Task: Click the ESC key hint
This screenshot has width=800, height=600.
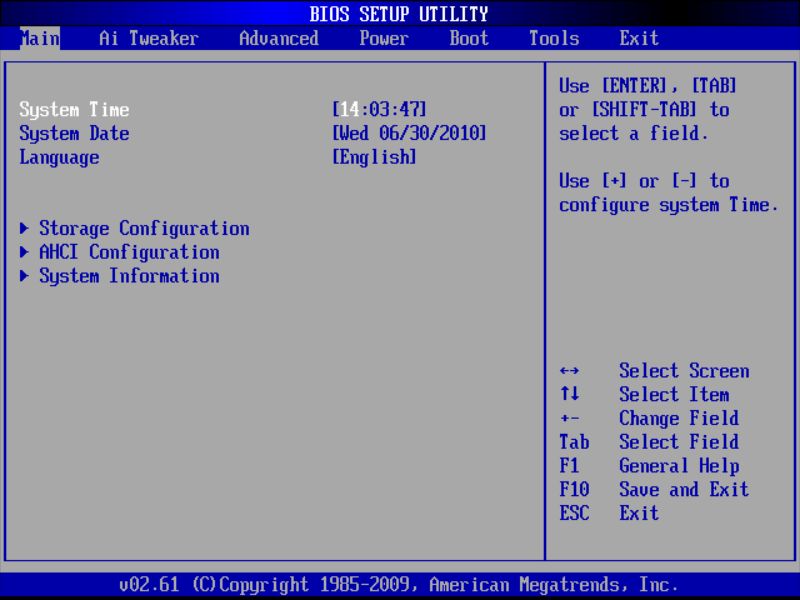Action: pos(574,513)
